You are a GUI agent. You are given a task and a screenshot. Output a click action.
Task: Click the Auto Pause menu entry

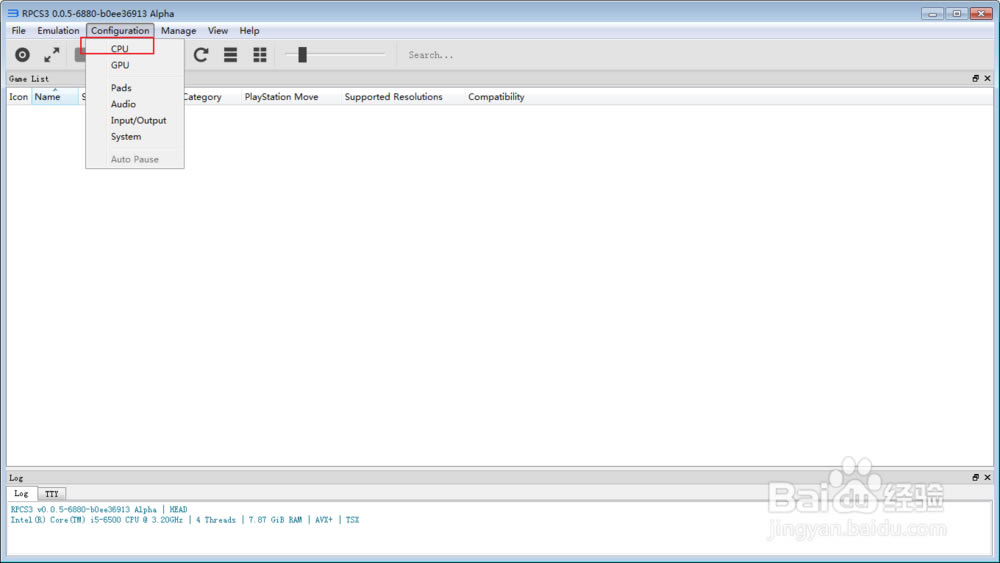(x=135, y=159)
